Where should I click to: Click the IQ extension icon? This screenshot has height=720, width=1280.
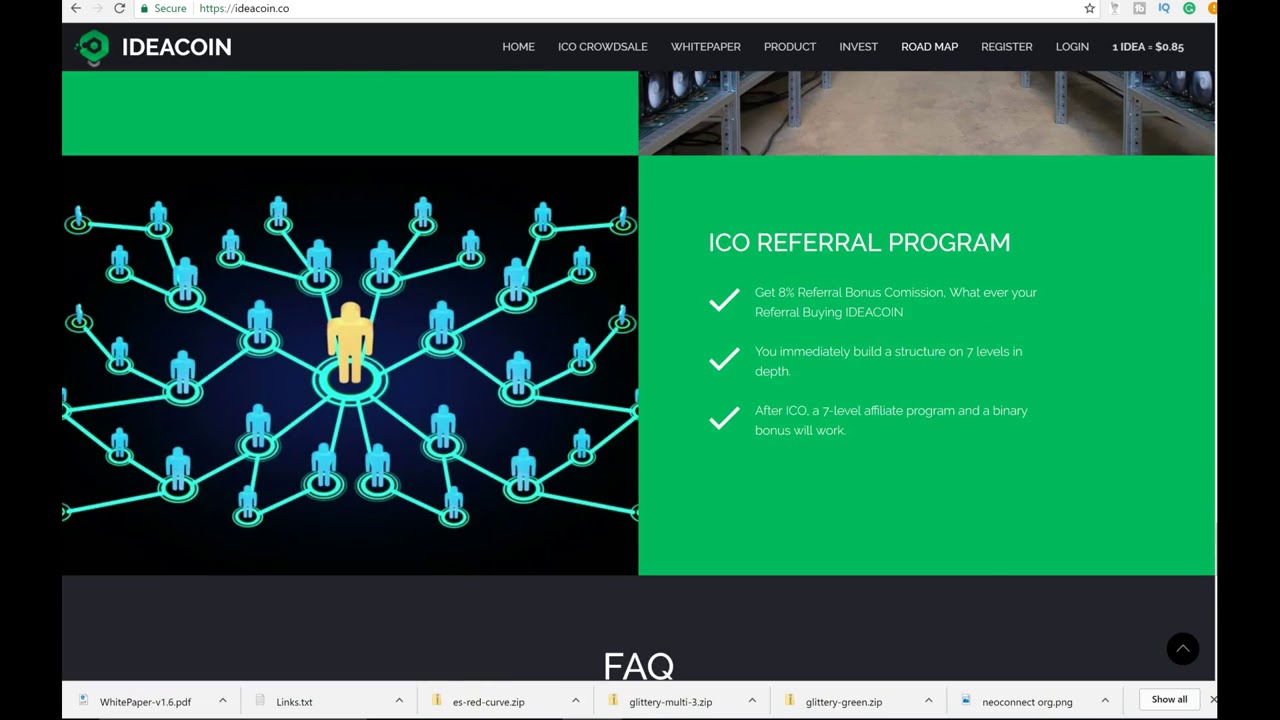point(1164,8)
